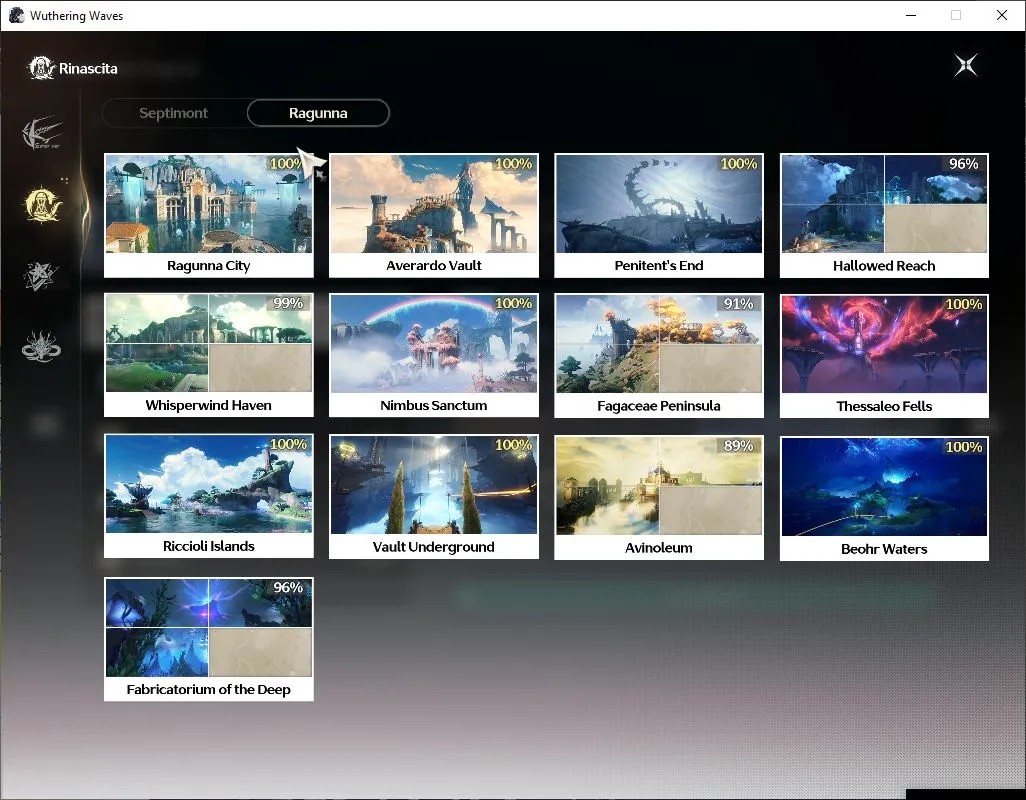Open the Whisperwind Haven area card

[x=209, y=355]
